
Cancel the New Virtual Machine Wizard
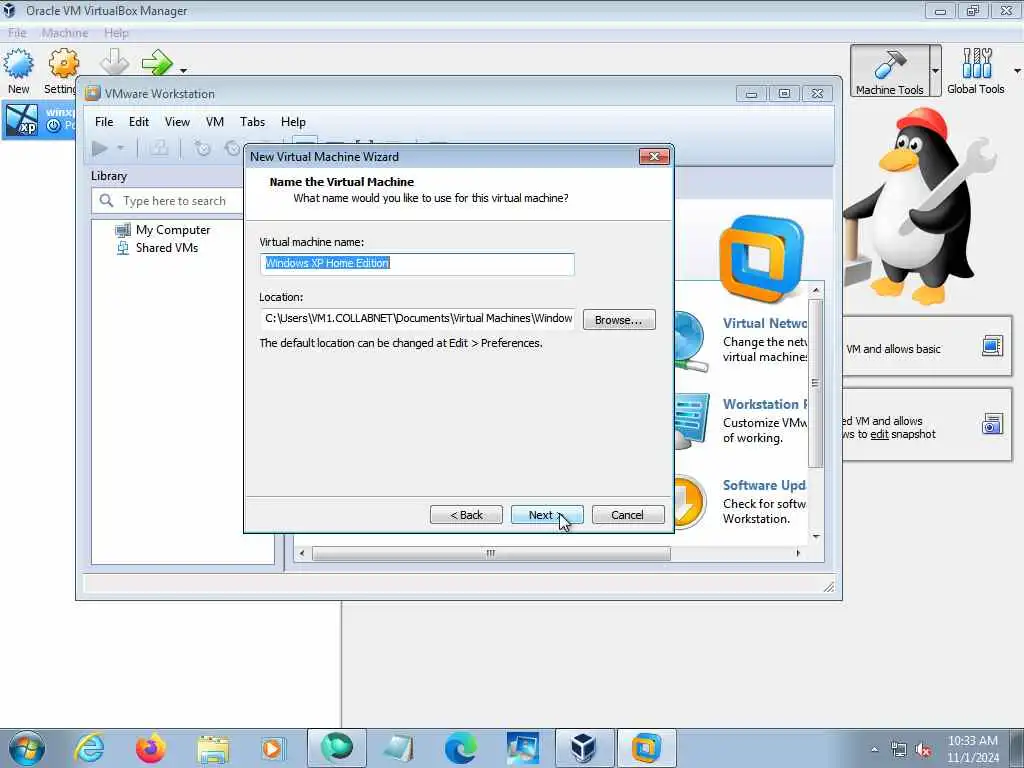(x=628, y=515)
